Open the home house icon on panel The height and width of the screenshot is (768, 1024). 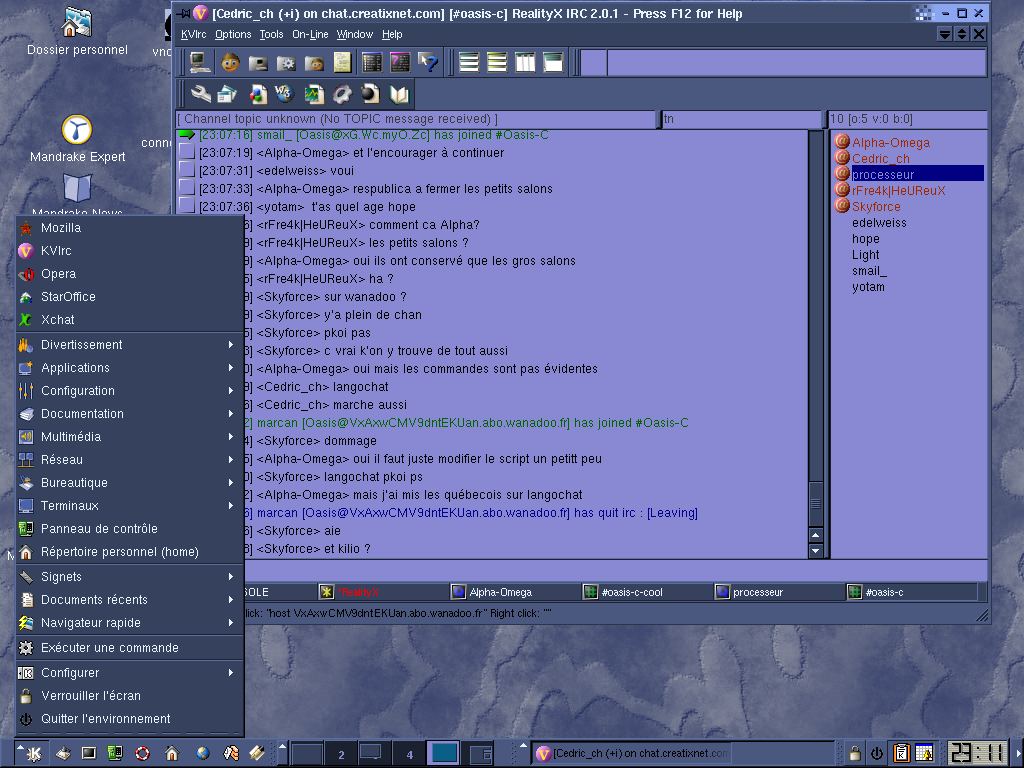point(172,754)
